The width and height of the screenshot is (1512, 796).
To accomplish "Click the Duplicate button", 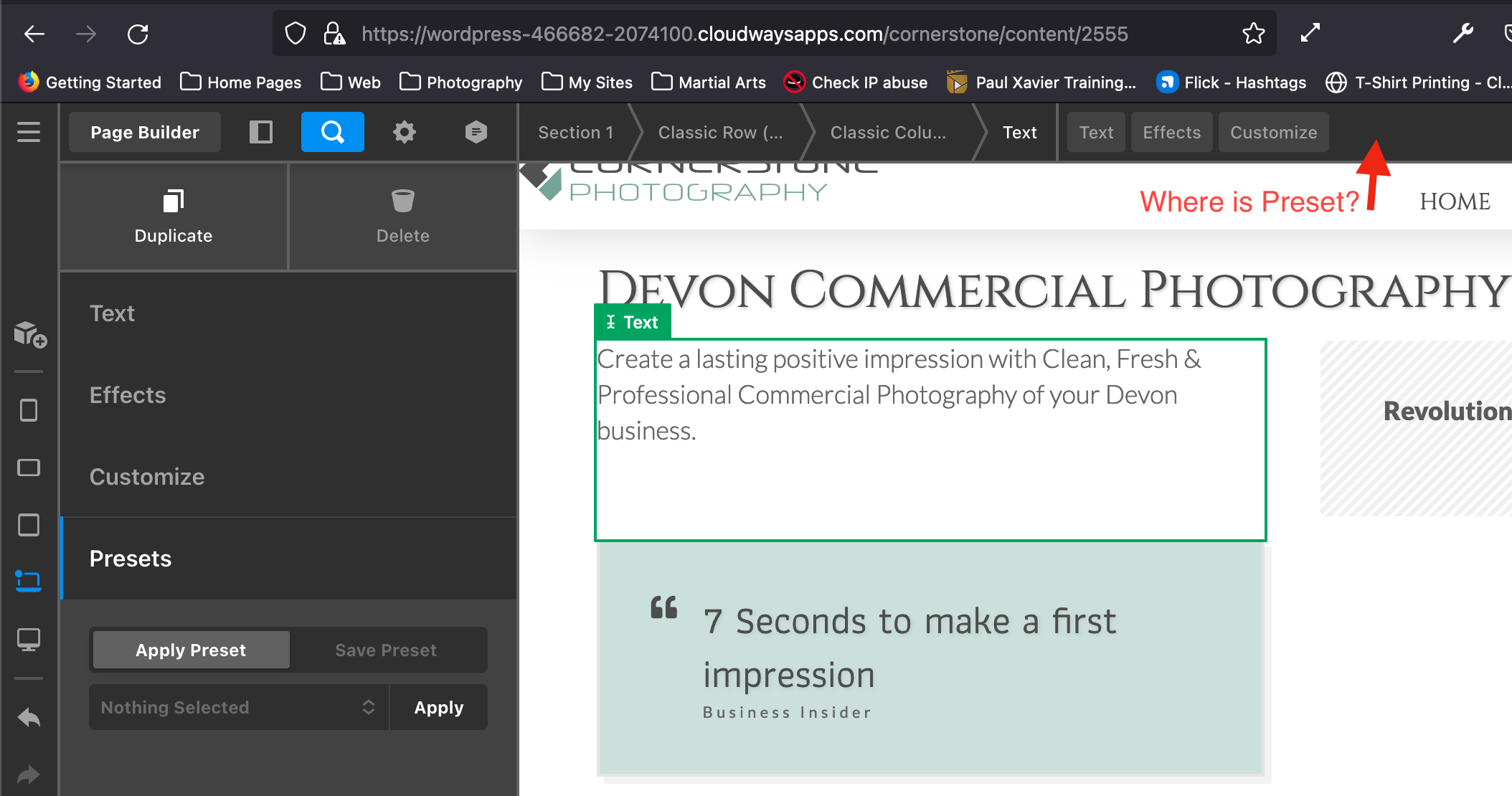I will (x=174, y=217).
